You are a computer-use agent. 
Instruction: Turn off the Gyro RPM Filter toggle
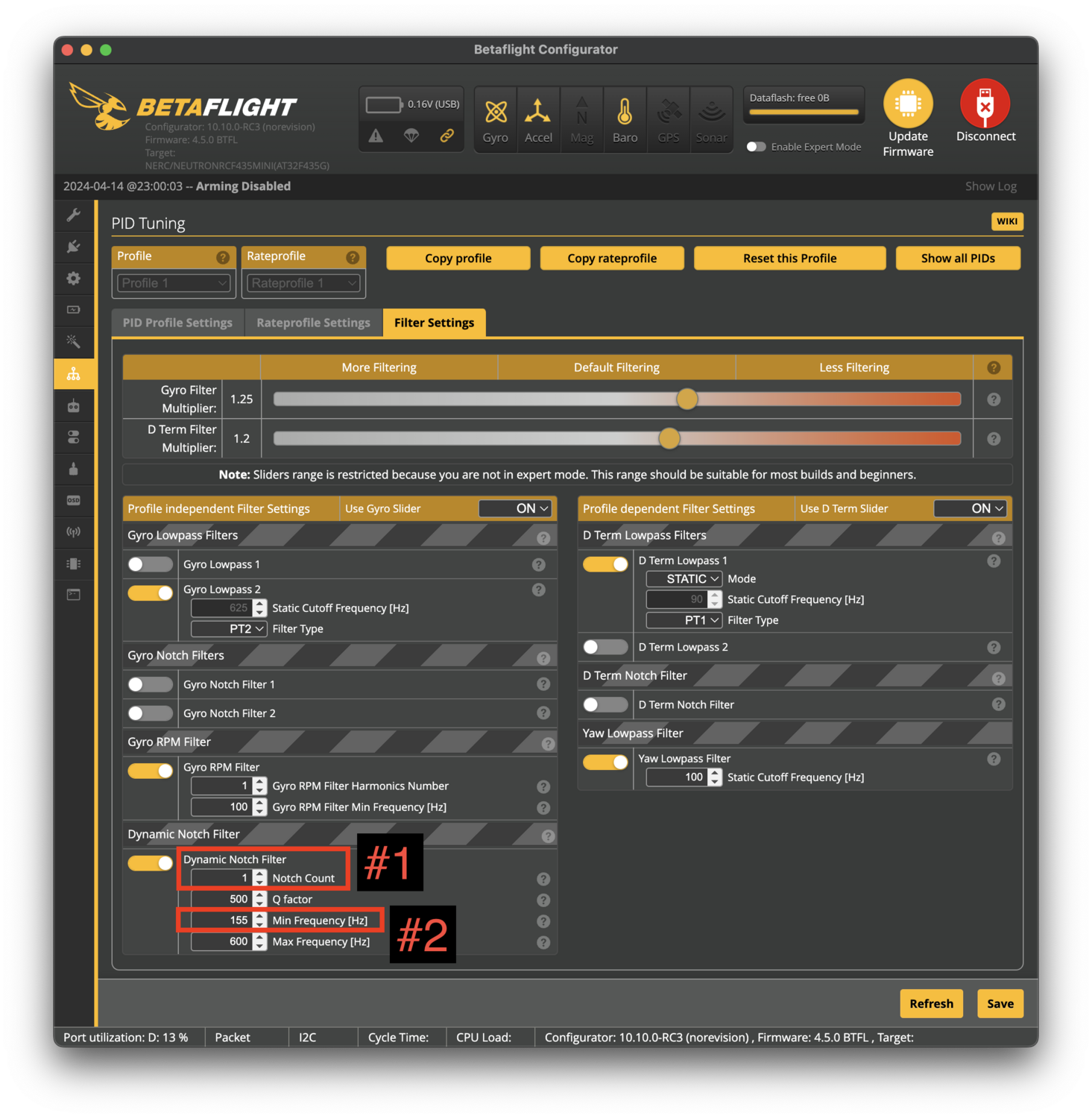pyautogui.click(x=150, y=771)
